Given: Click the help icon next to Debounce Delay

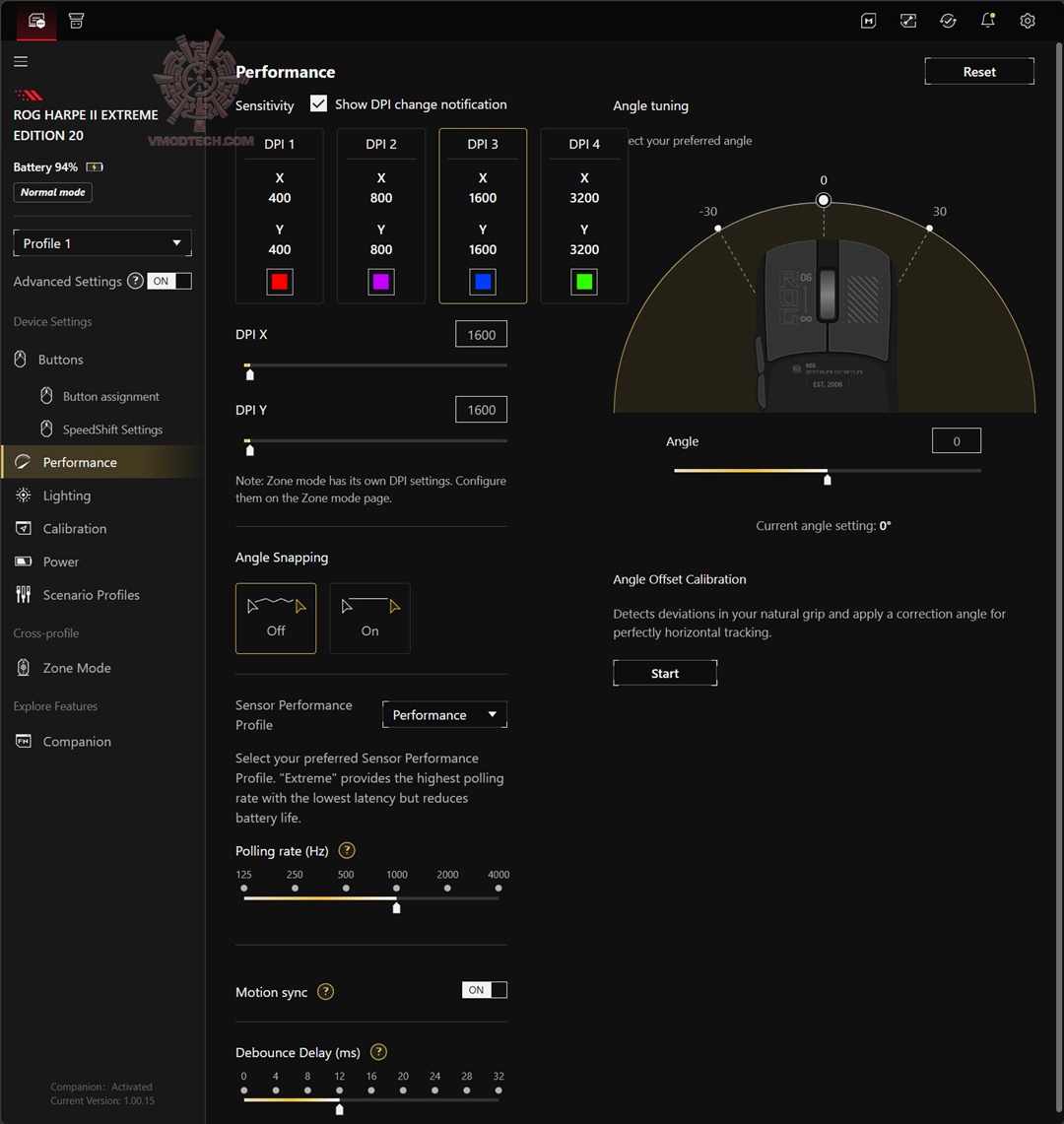Looking at the screenshot, I should pos(378,1052).
